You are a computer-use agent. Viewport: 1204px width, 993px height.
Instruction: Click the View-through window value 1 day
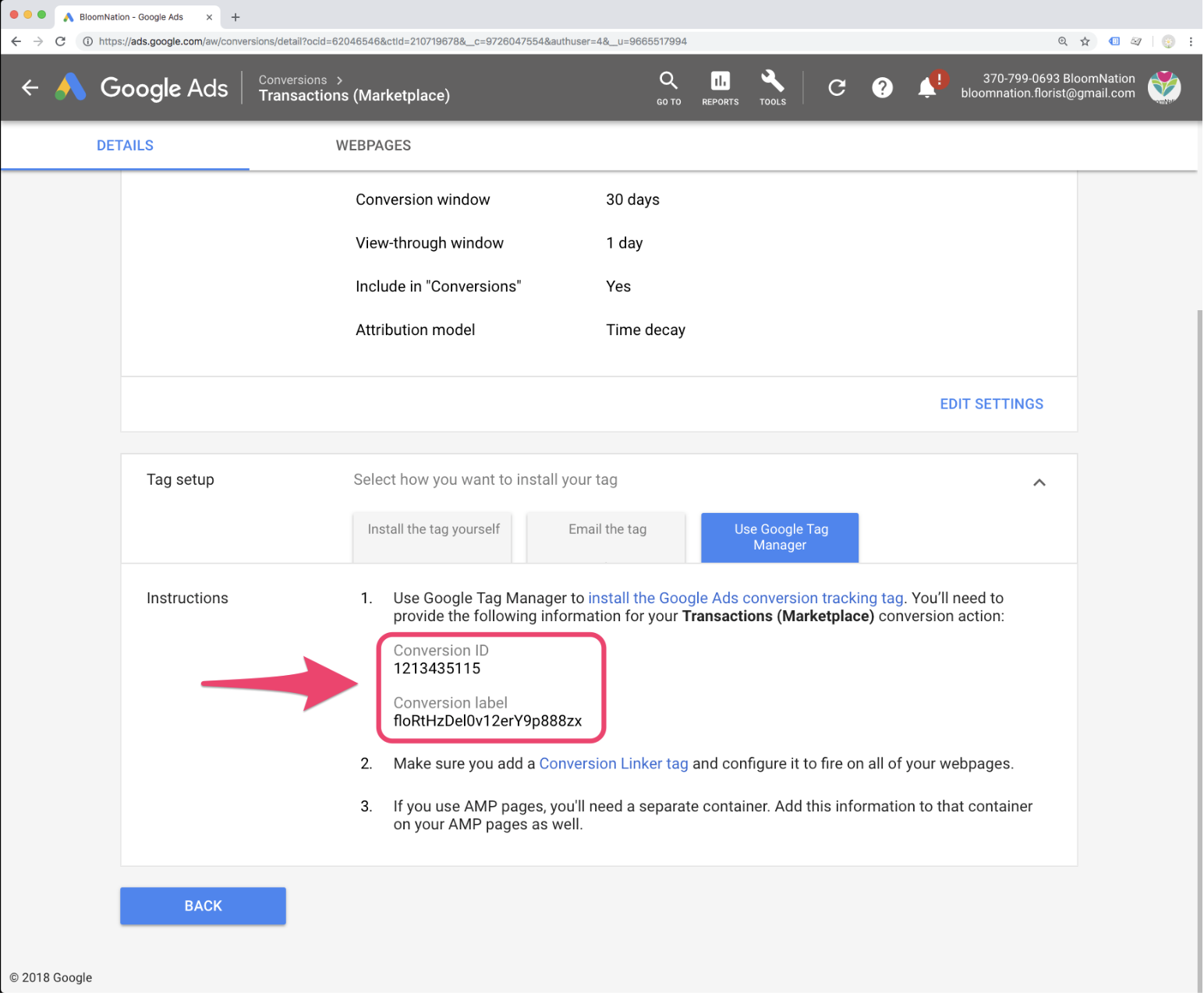point(625,243)
